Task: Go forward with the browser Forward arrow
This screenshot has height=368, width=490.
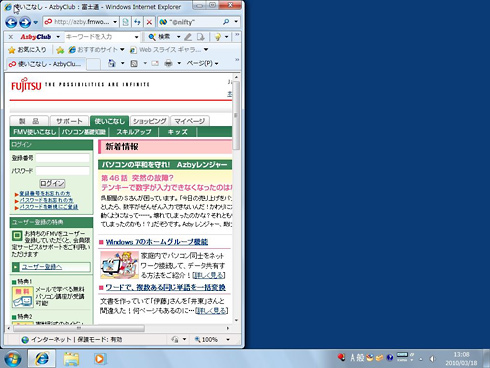Action: tap(25, 22)
